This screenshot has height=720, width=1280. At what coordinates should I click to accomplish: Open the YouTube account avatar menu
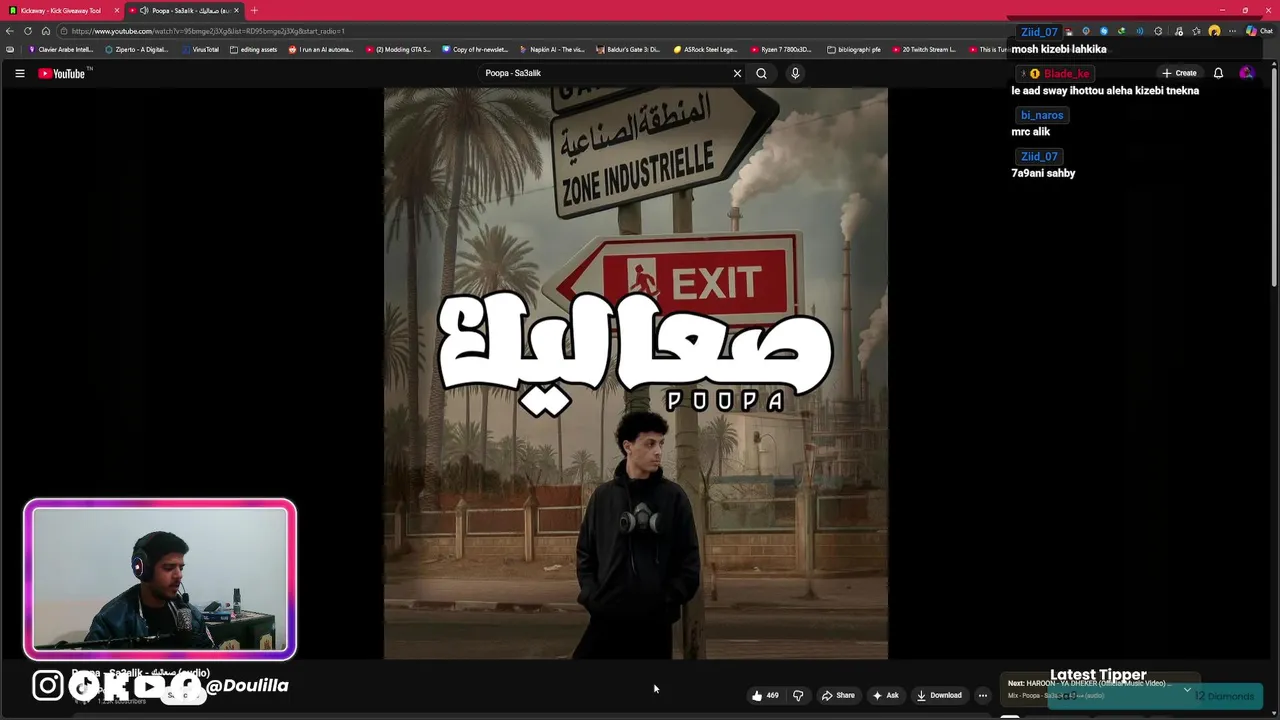(x=1246, y=73)
